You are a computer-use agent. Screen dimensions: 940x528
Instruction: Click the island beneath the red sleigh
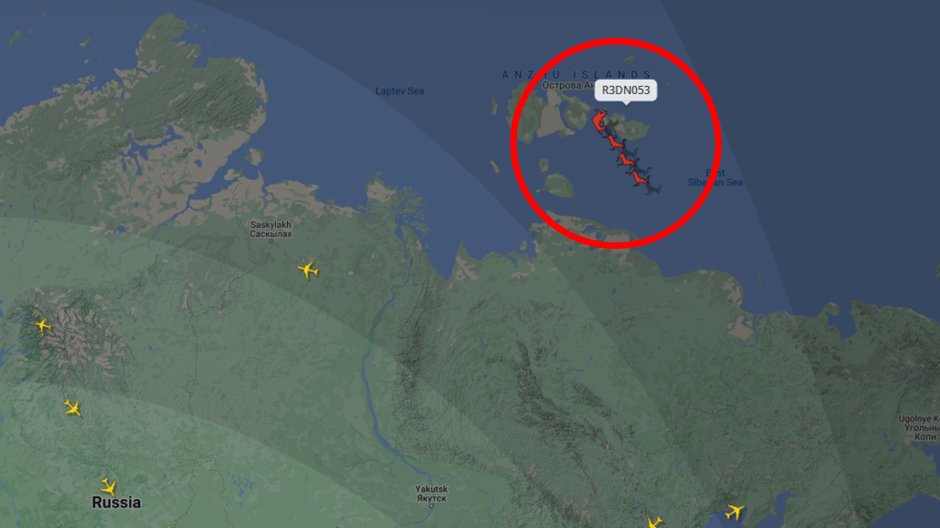click(631, 128)
